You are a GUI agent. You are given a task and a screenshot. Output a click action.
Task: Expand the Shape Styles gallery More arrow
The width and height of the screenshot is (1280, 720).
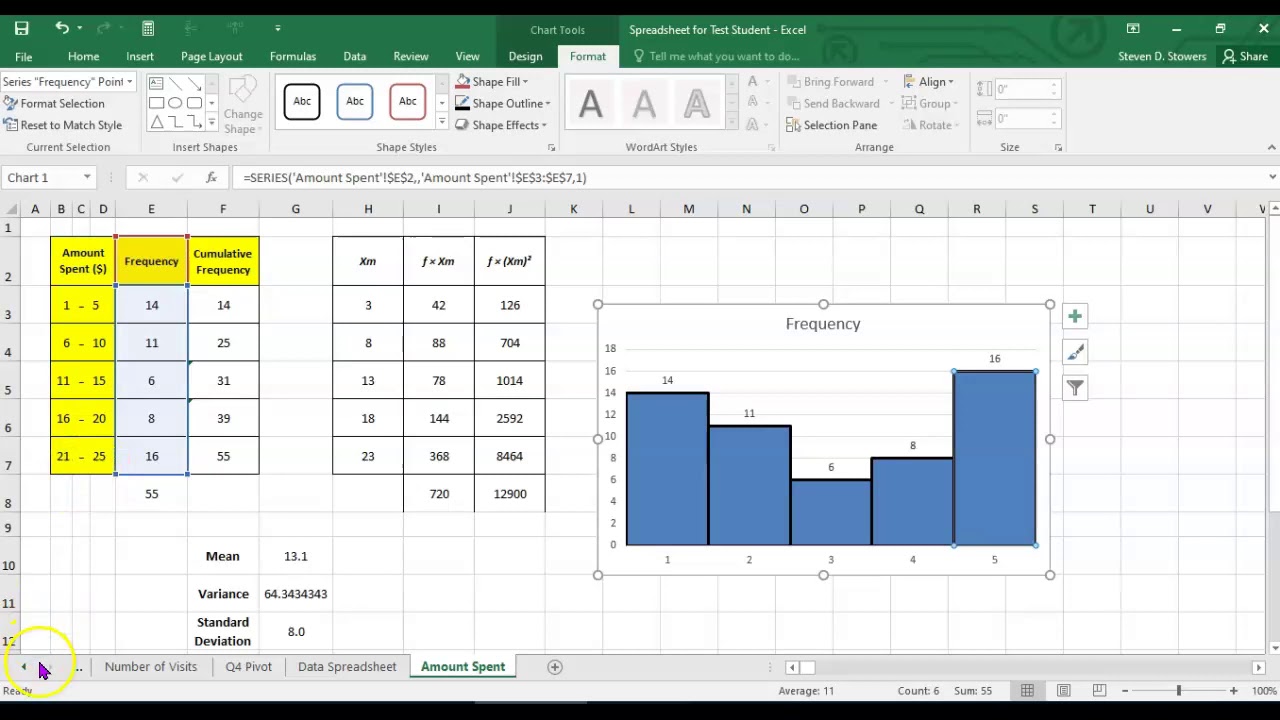[441, 123]
